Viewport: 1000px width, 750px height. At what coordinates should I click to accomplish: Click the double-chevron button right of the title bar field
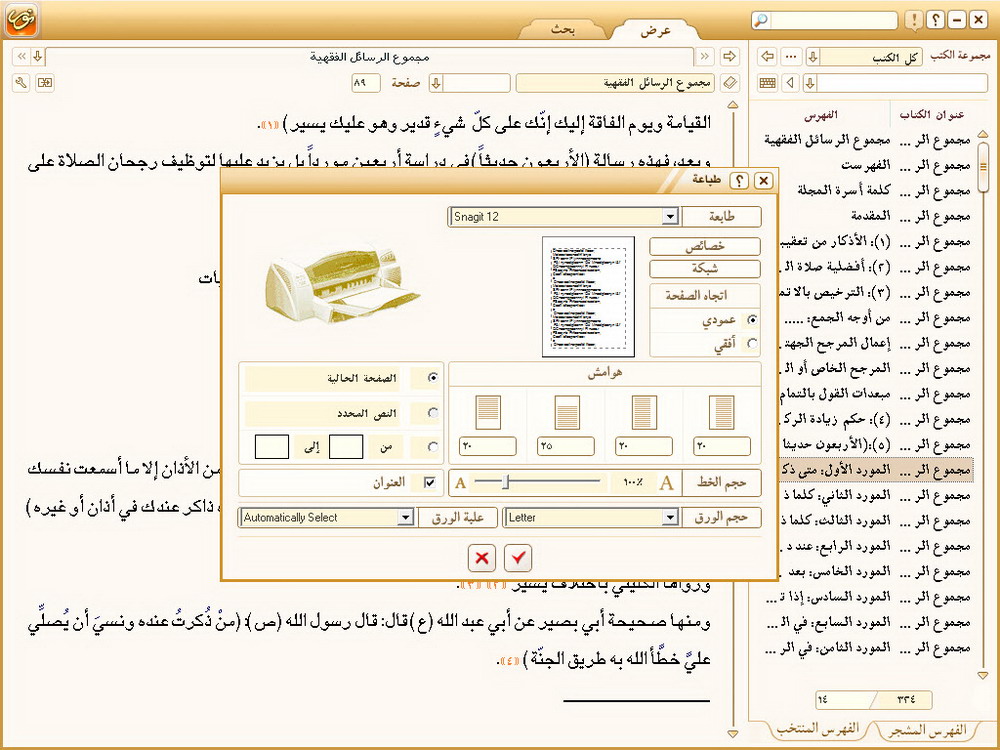tap(704, 57)
